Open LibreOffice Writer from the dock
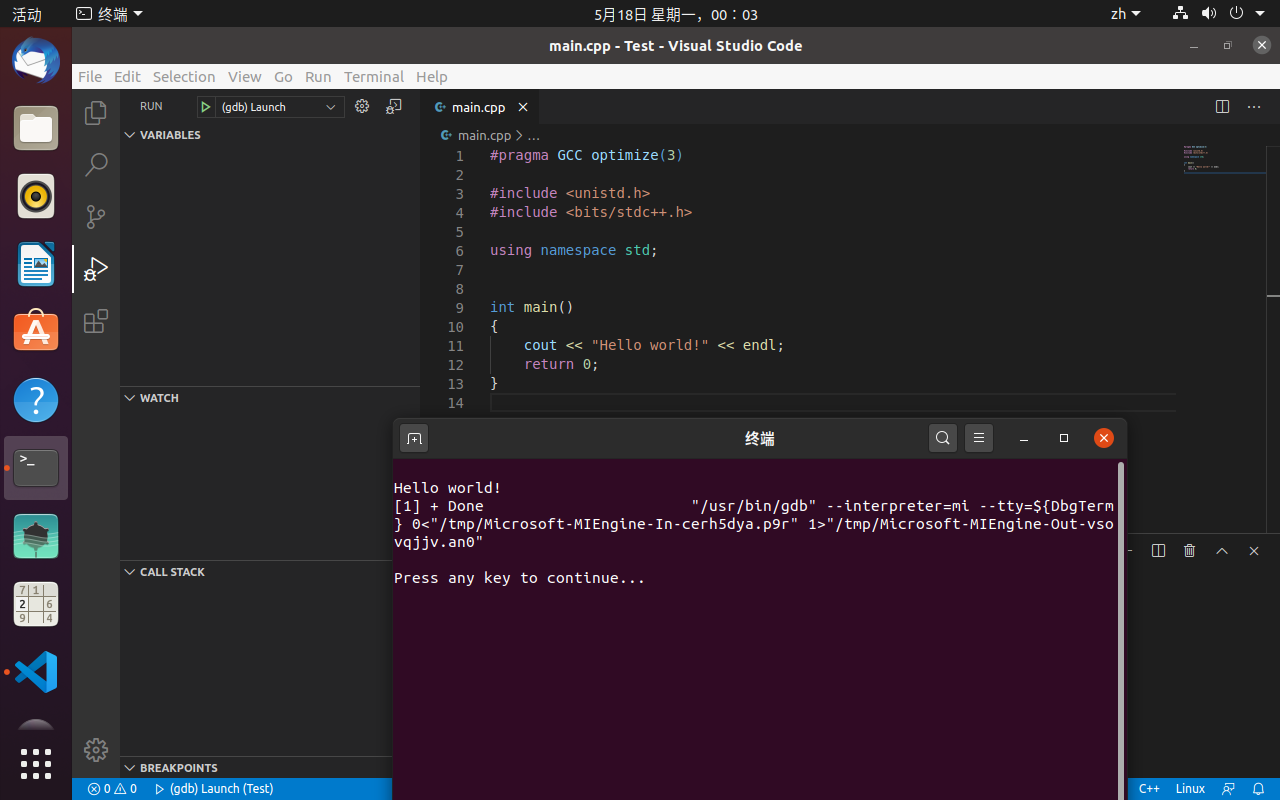Image resolution: width=1280 pixels, height=800 pixels. click(x=36, y=264)
